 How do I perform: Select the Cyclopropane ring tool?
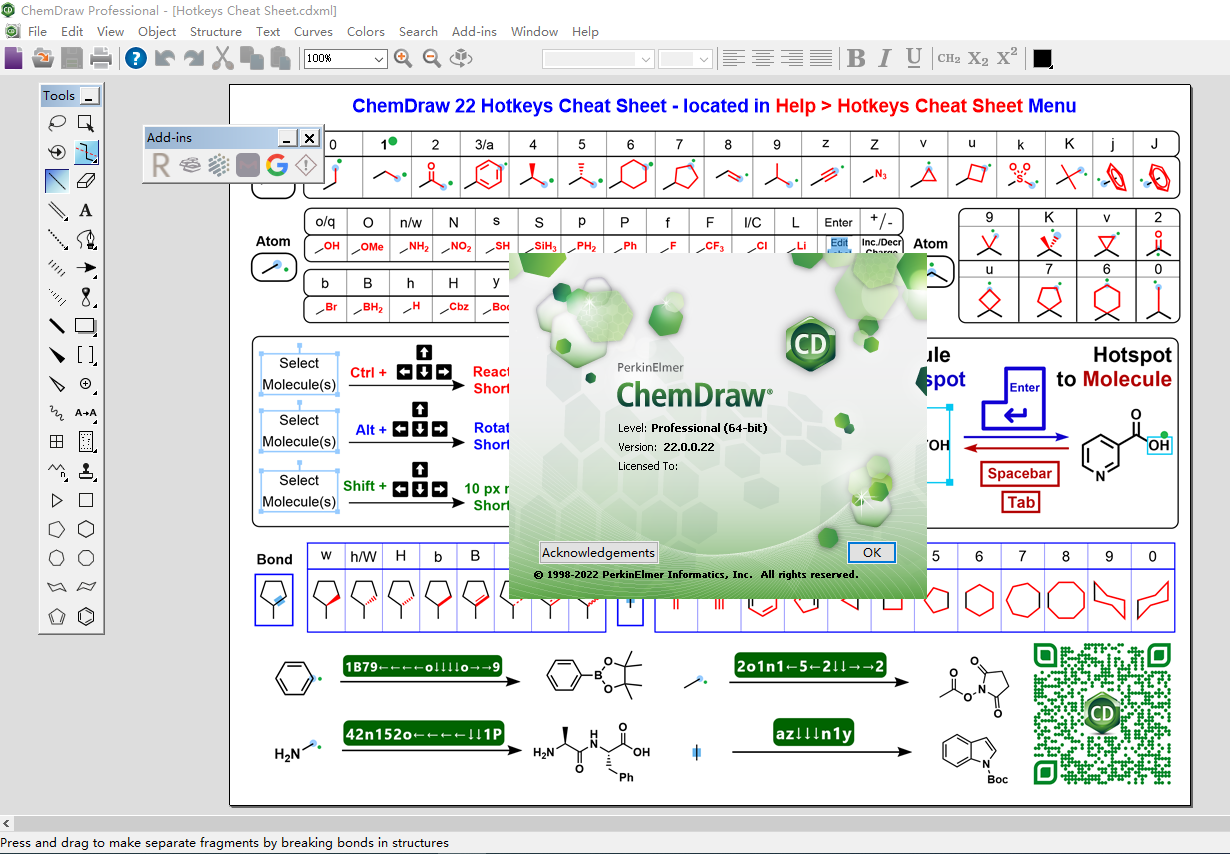click(57, 500)
